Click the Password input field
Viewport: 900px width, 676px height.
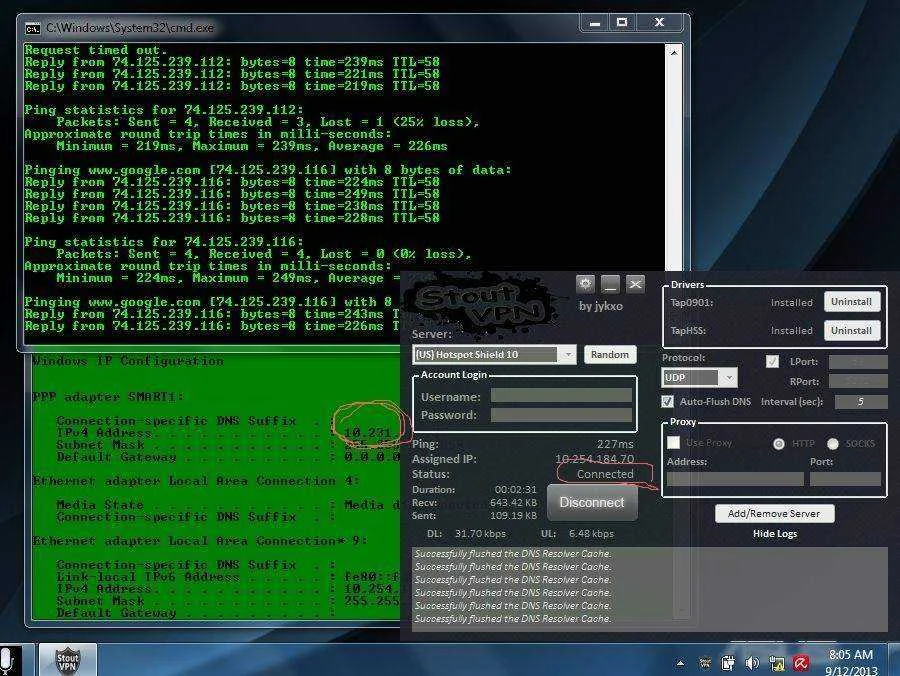tap(561, 415)
